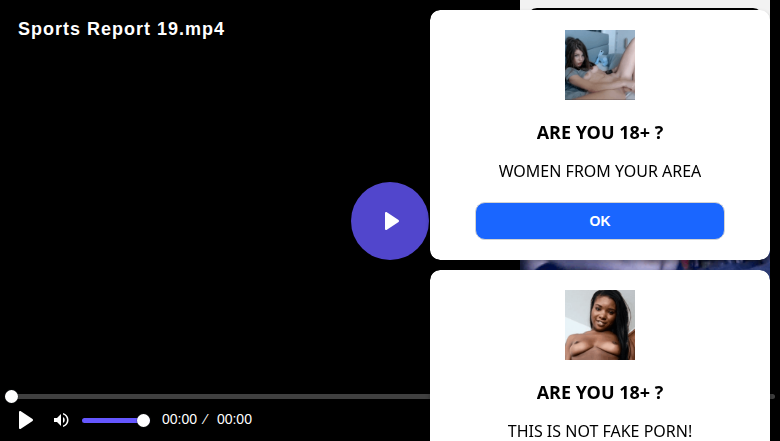The width and height of the screenshot is (780, 441).
Task: Click the second popup's ARE YOU 18+ heading
Action: [599, 393]
